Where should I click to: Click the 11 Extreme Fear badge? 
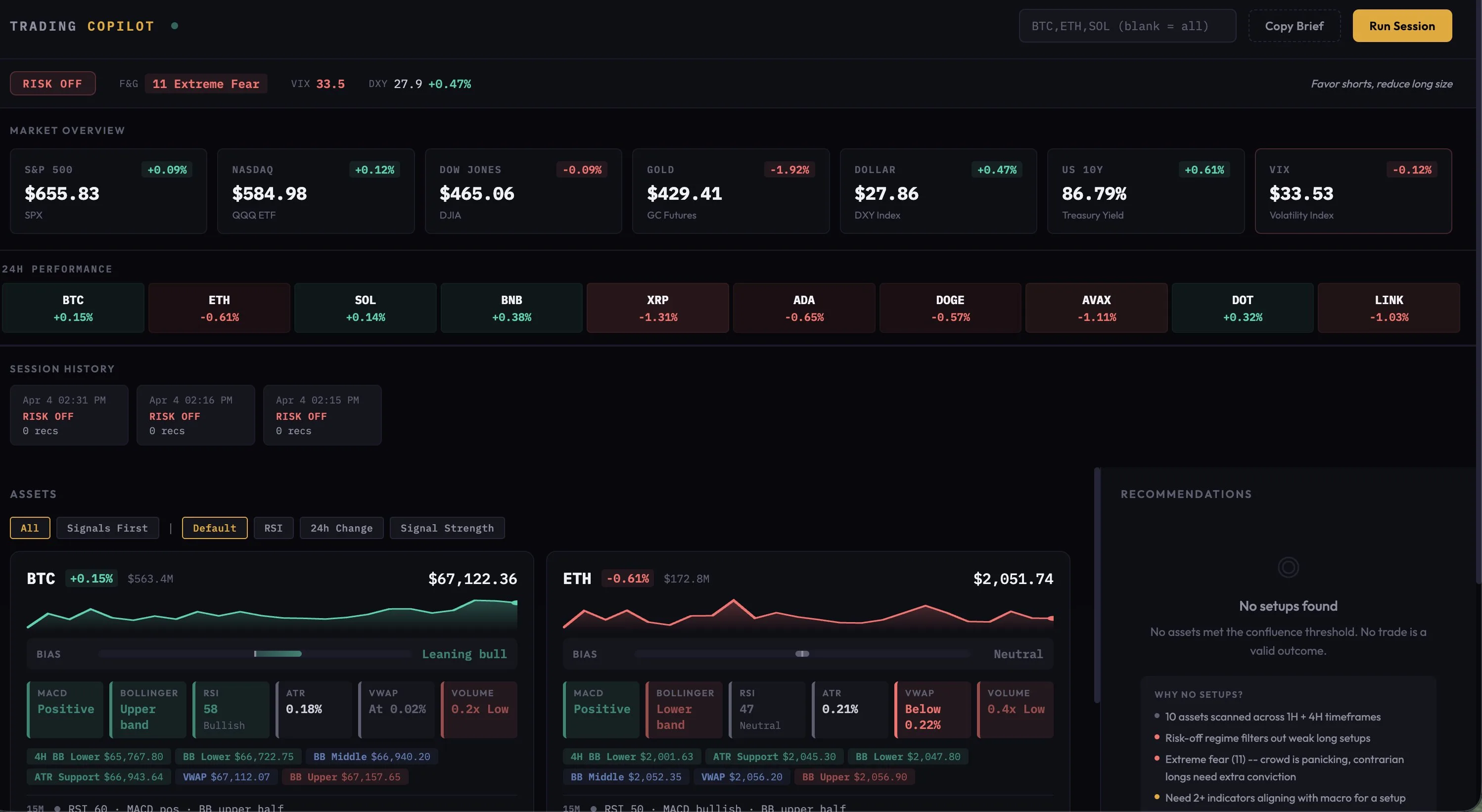(205, 84)
